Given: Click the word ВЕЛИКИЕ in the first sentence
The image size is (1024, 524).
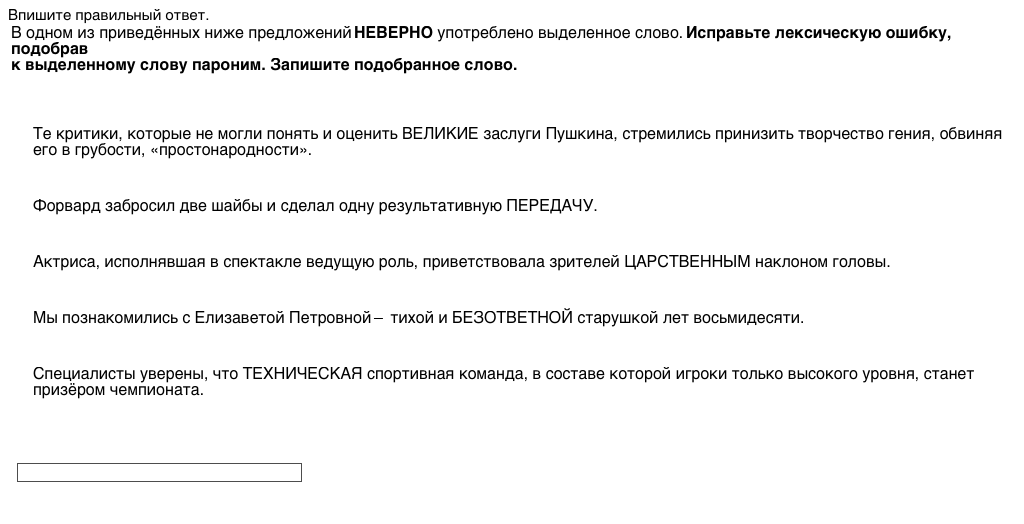Looking at the screenshot, I should (440, 134).
